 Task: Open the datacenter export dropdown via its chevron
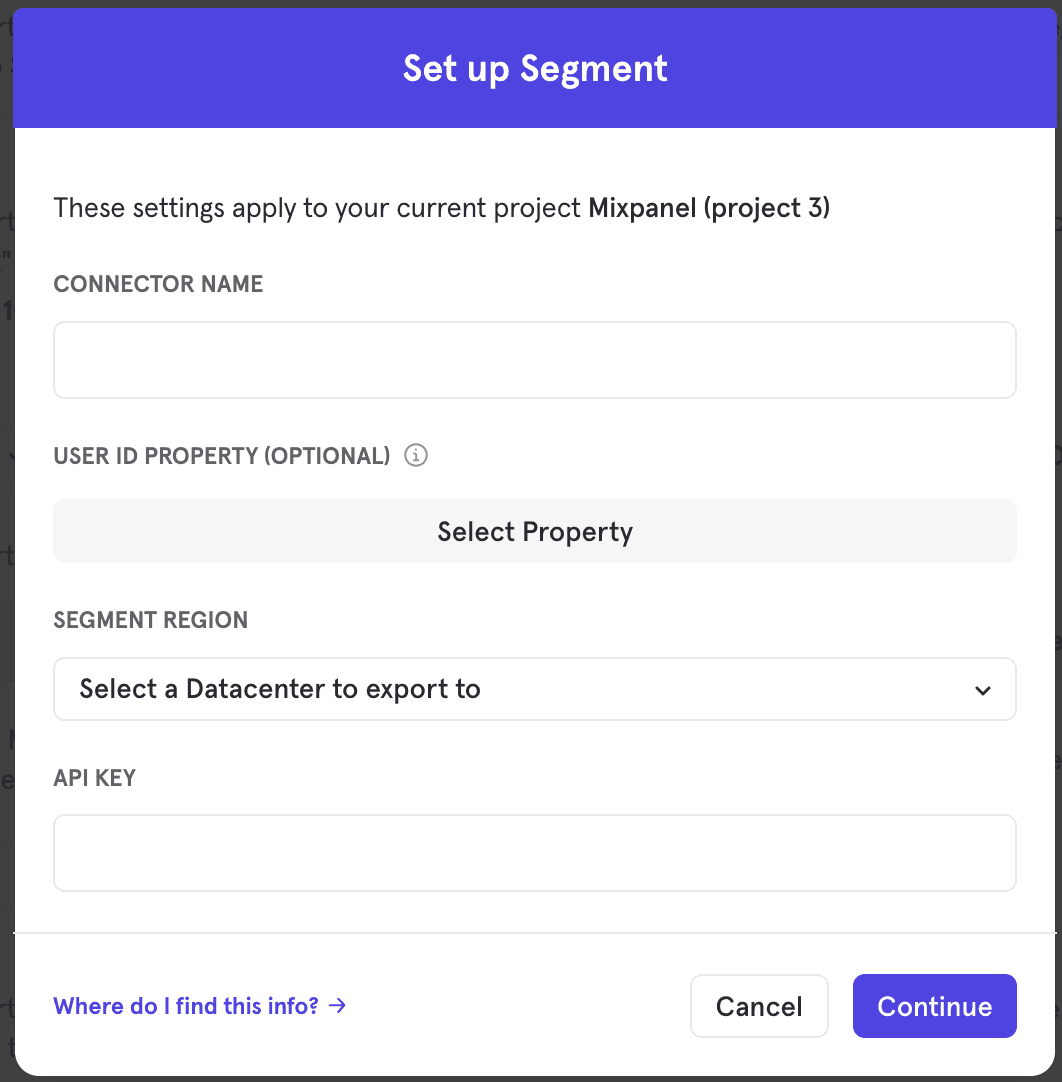point(983,689)
